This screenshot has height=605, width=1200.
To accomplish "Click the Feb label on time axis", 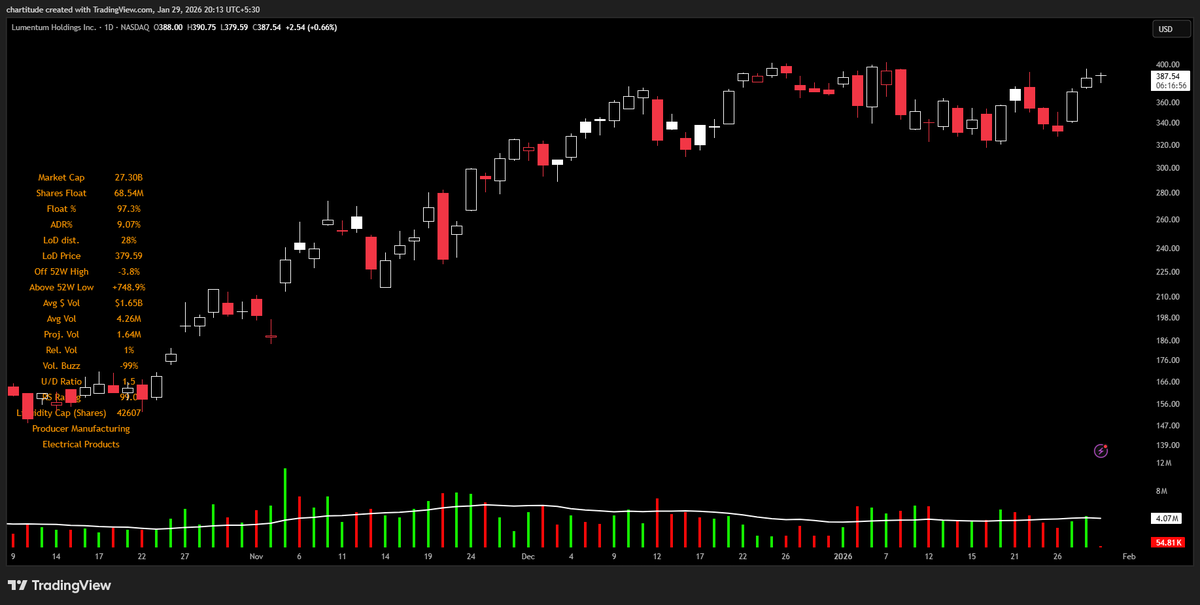I will (x=1129, y=555).
